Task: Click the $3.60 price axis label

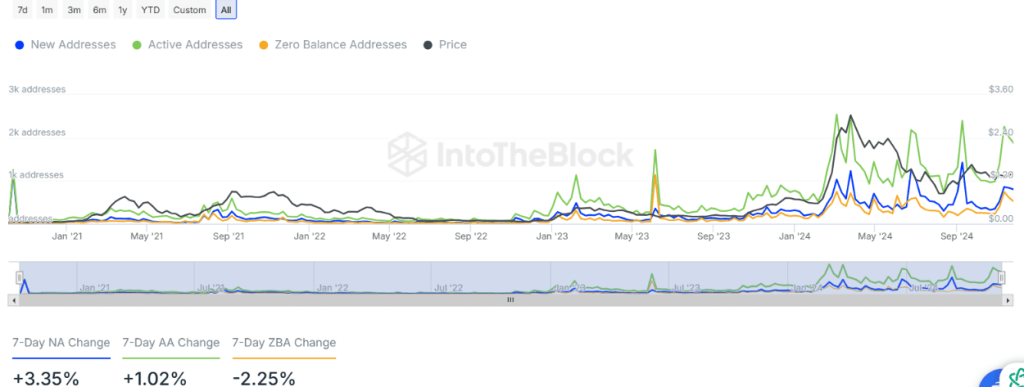Action: tap(1001, 89)
